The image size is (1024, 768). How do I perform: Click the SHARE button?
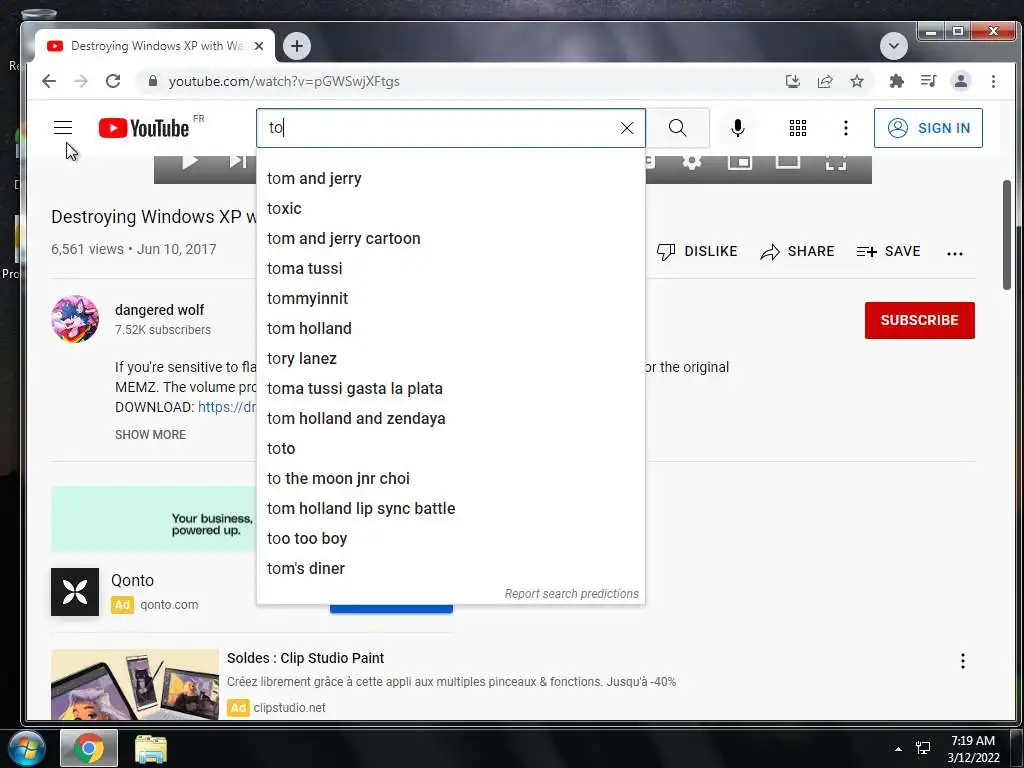[797, 251]
